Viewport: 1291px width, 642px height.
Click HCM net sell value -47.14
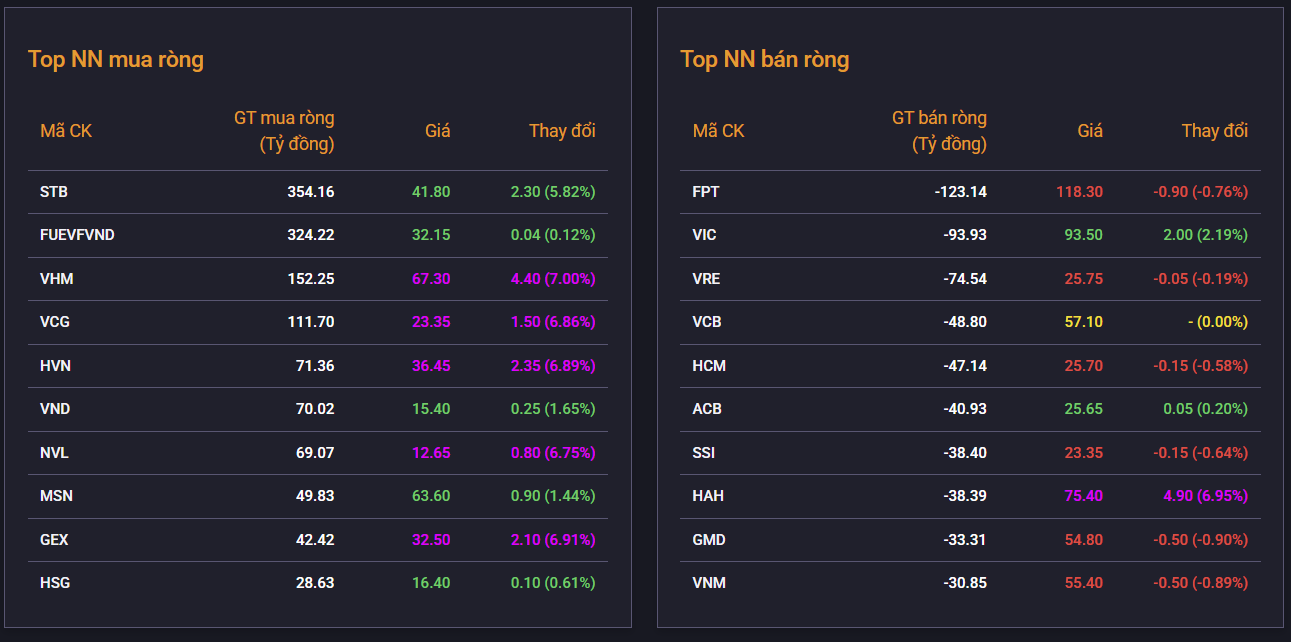(964, 366)
